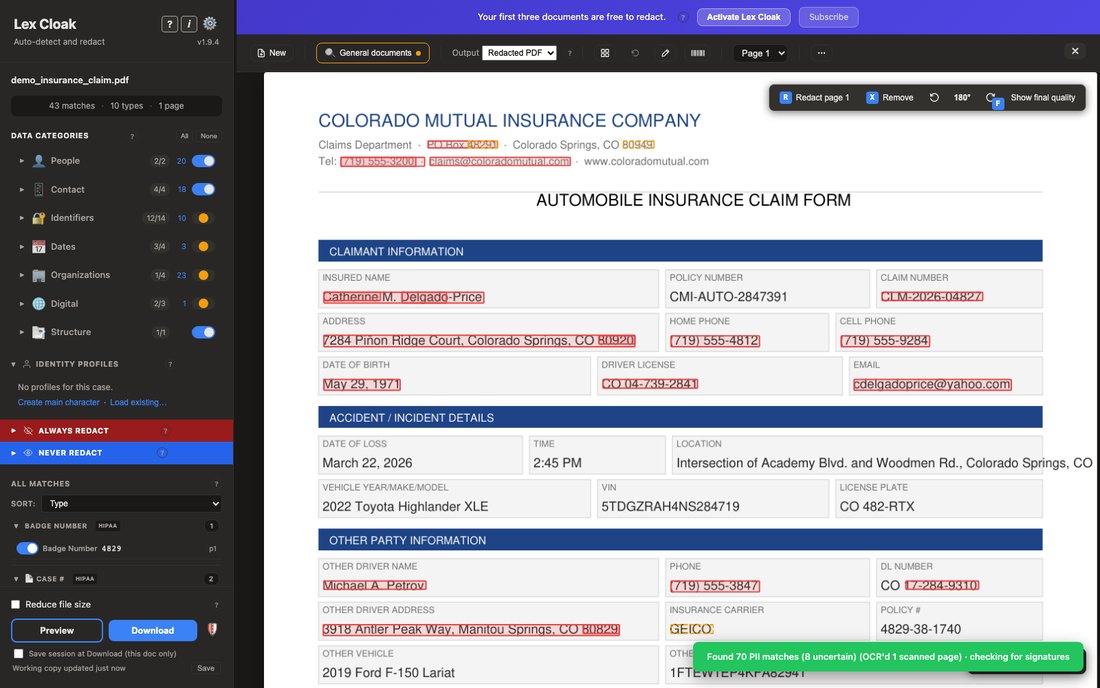Image resolution: width=1100 pixels, height=688 pixels.
Task: Toggle the People category switch
Action: 203,161
